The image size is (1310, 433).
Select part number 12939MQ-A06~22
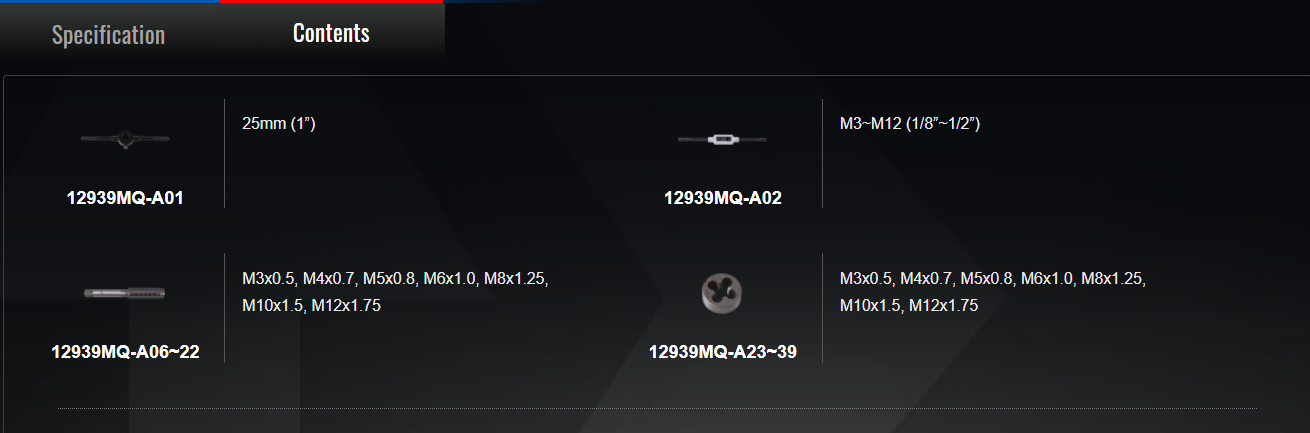[125, 352]
